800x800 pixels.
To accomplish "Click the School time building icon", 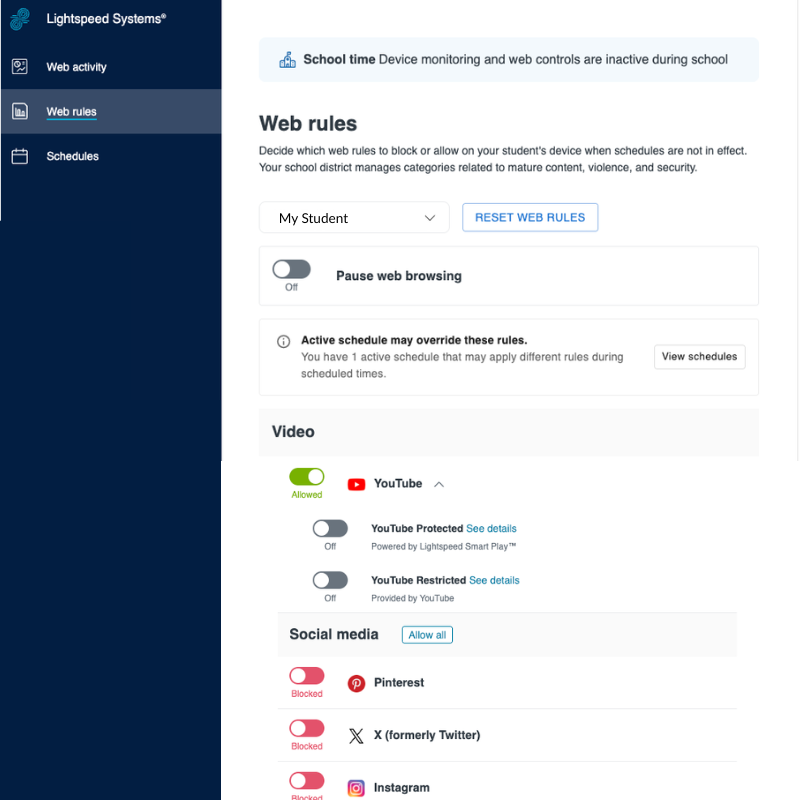I will 287,60.
